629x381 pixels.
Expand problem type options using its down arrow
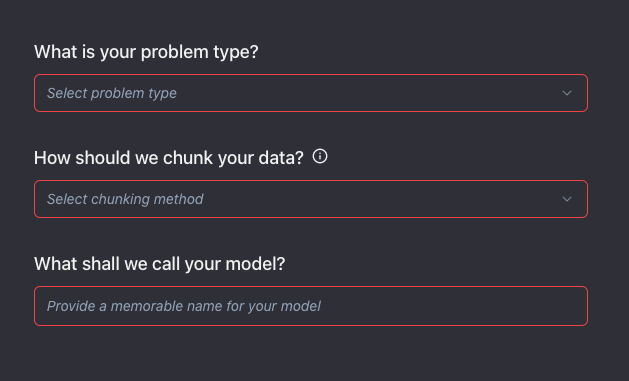[x=566, y=93]
